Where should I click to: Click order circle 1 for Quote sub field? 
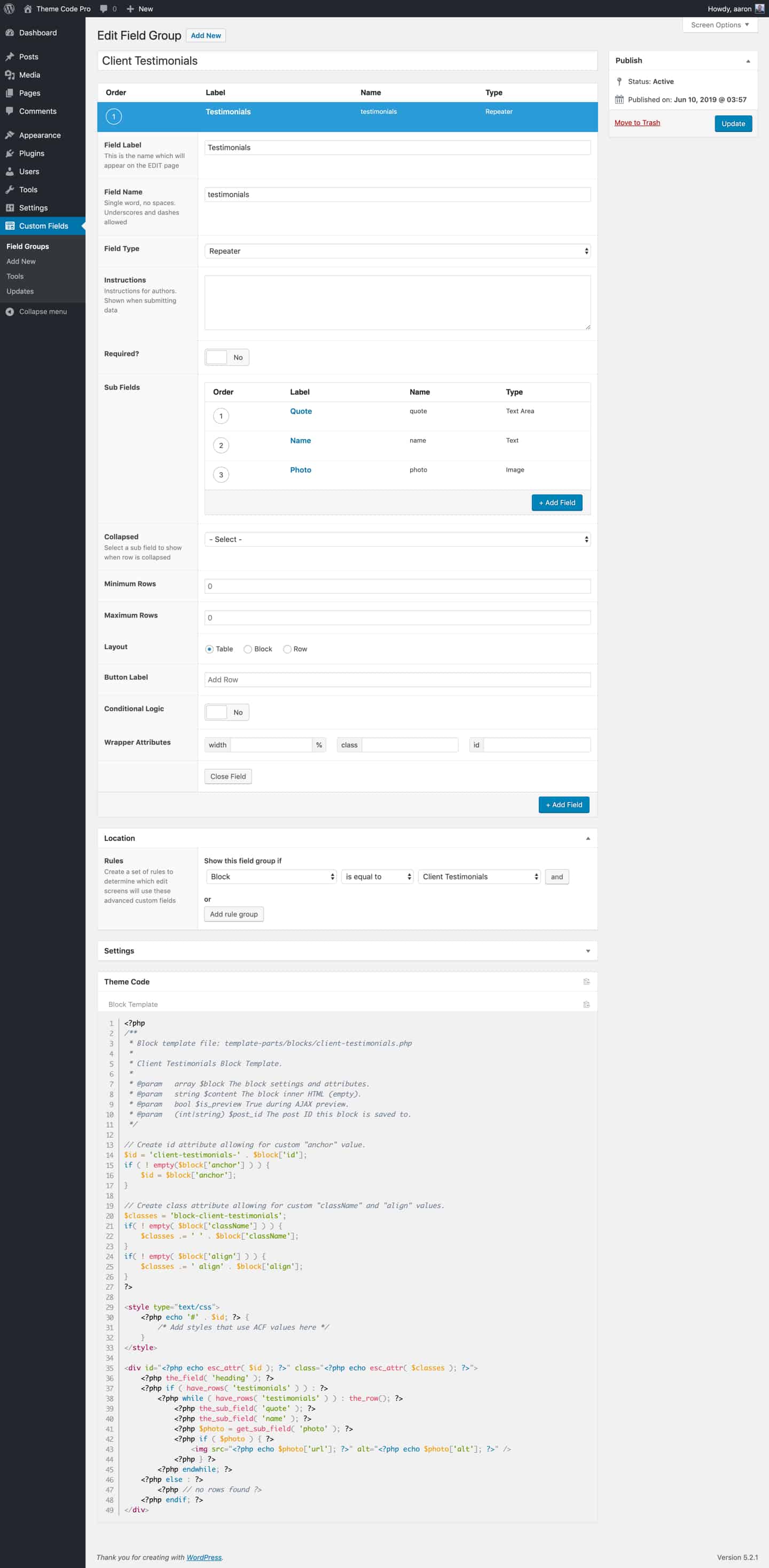(x=221, y=416)
